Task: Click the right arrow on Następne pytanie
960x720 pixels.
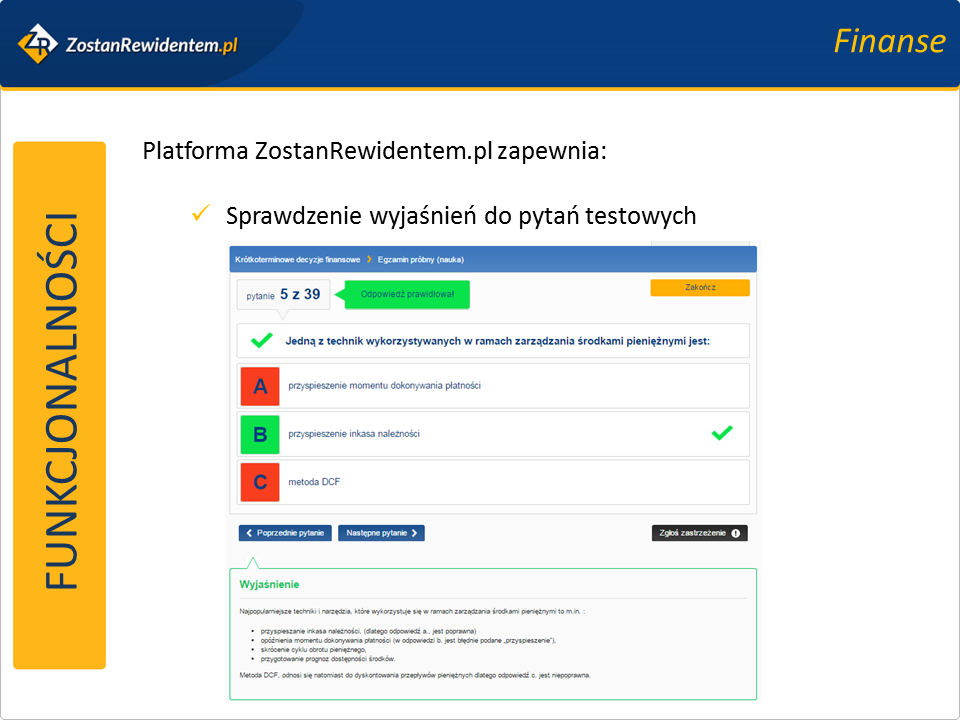Action: tap(415, 534)
